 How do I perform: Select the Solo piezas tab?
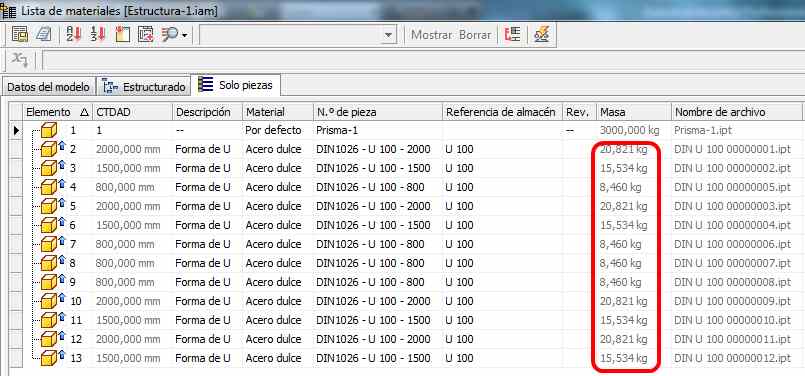[x=236, y=85]
